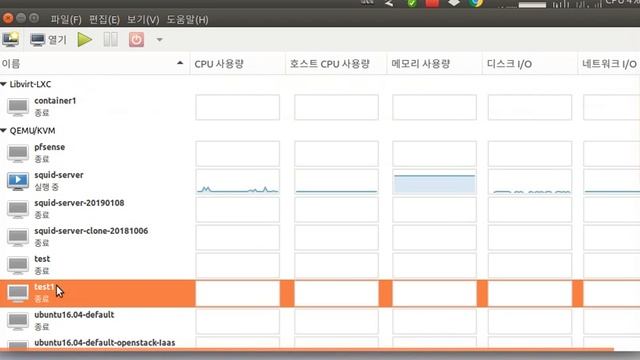Click the container1 monitor icon
The image size is (640, 360).
18,107
